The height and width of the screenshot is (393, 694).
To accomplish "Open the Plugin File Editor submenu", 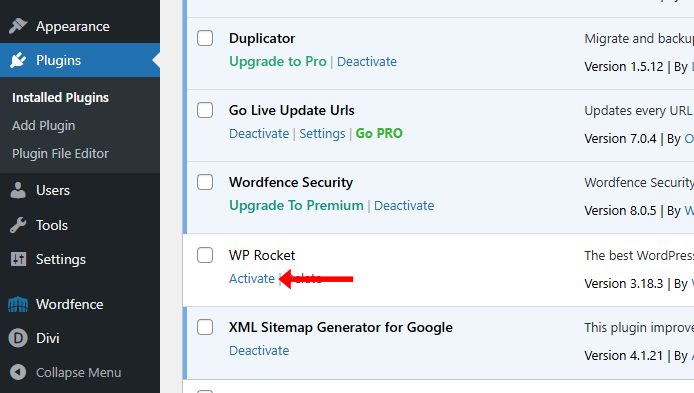I will click(x=60, y=154).
